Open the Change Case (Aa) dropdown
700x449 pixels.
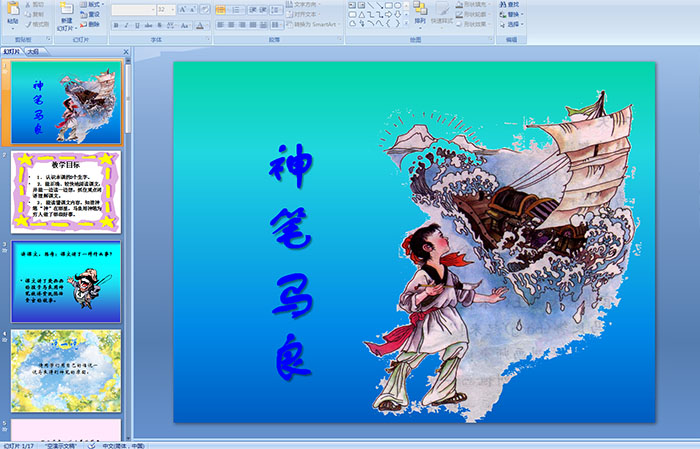point(185,25)
